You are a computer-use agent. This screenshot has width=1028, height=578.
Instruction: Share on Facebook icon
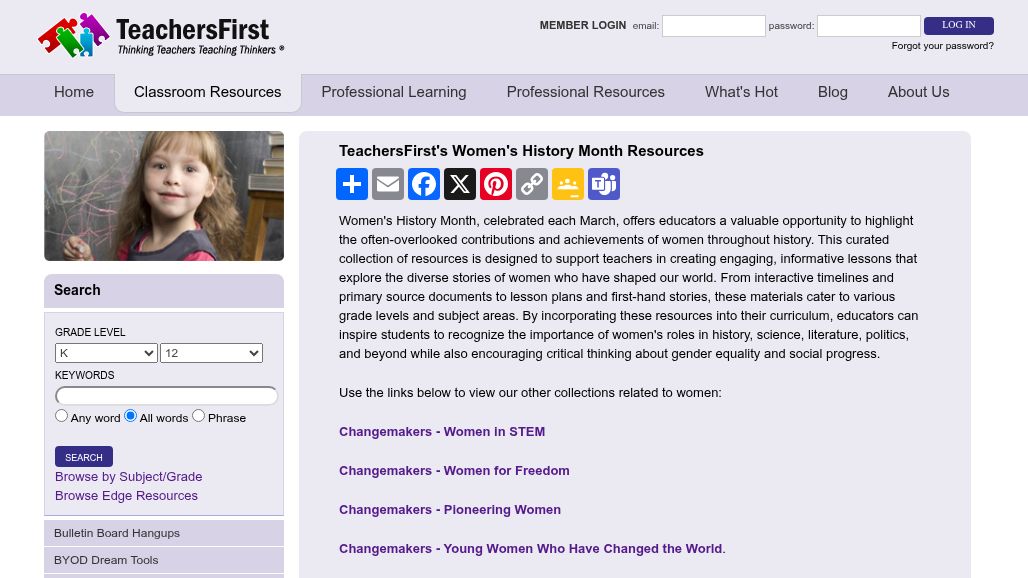(424, 184)
